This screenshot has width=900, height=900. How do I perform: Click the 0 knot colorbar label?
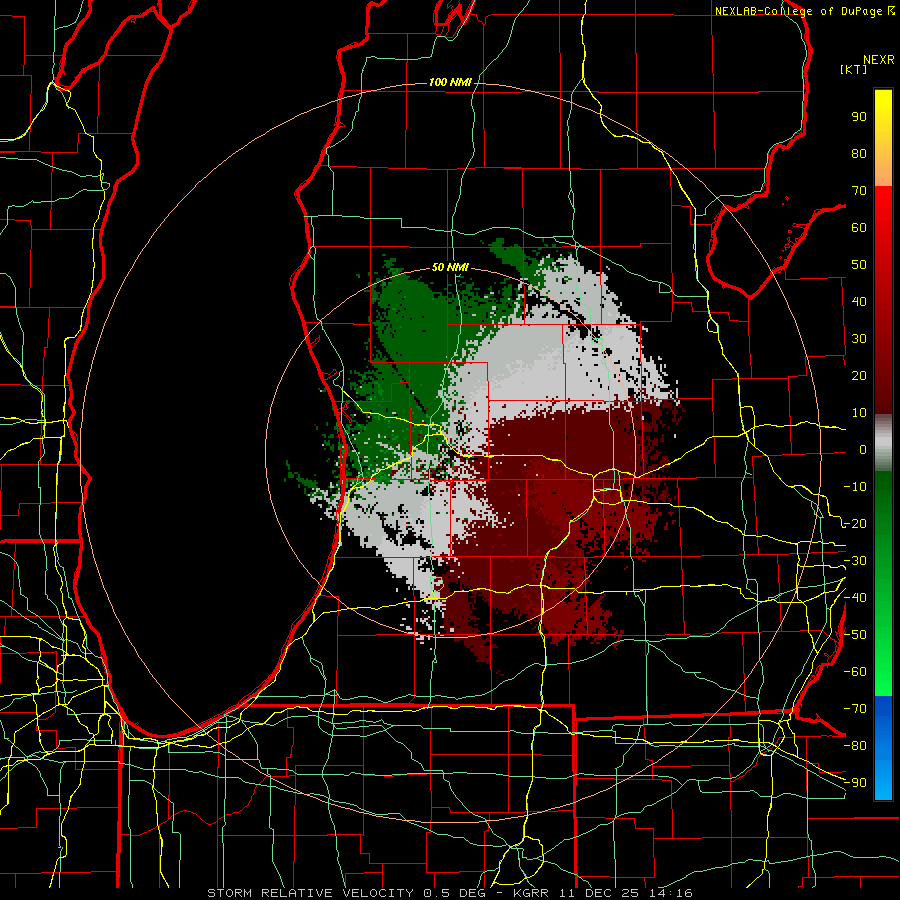click(863, 449)
